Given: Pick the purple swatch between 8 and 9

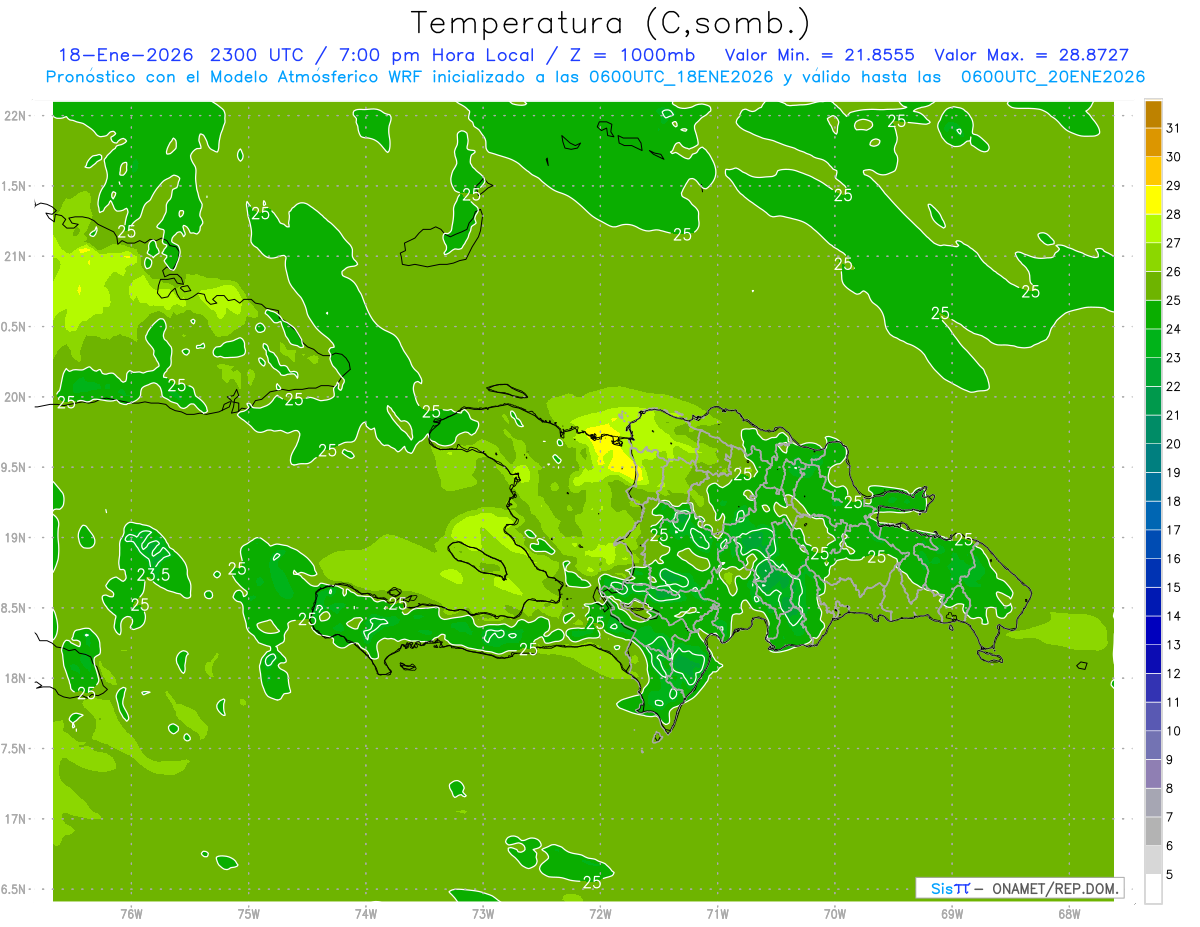Looking at the screenshot, I should click(1153, 774).
